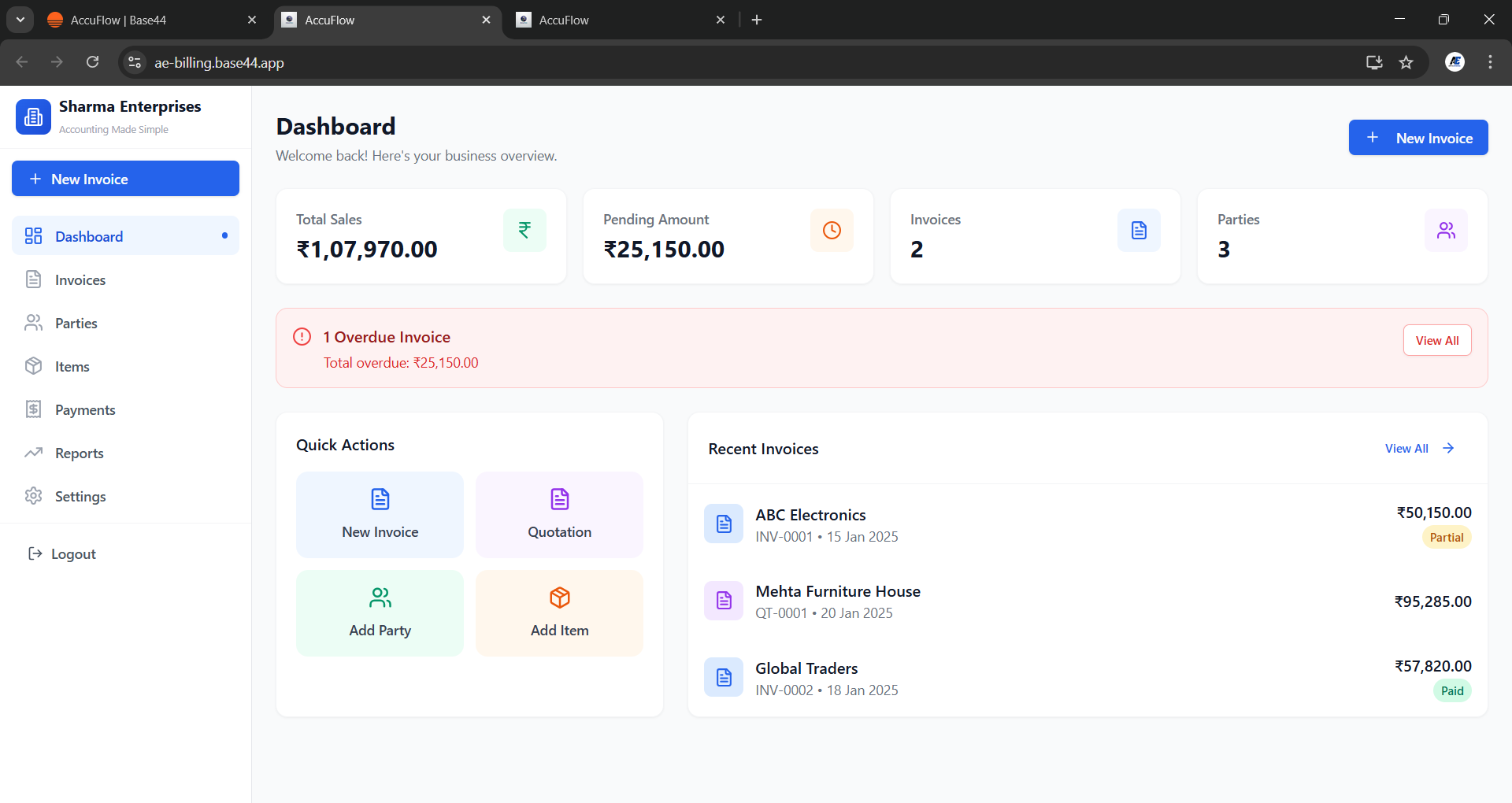This screenshot has width=1512, height=803.
Task: Open a new browser tab with plus icon
Action: (x=757, y=20)
